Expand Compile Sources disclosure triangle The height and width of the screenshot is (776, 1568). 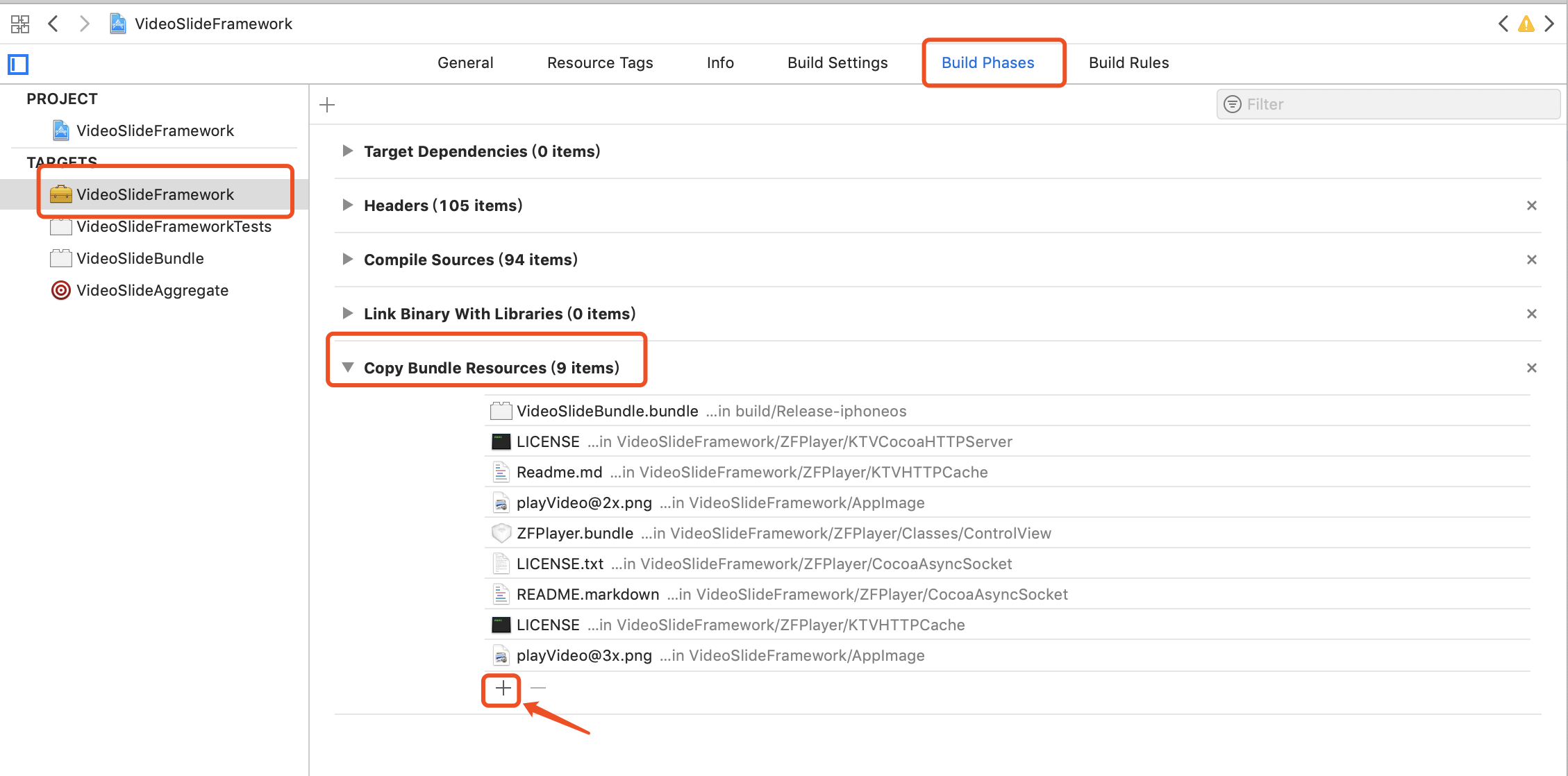point(348,260)
